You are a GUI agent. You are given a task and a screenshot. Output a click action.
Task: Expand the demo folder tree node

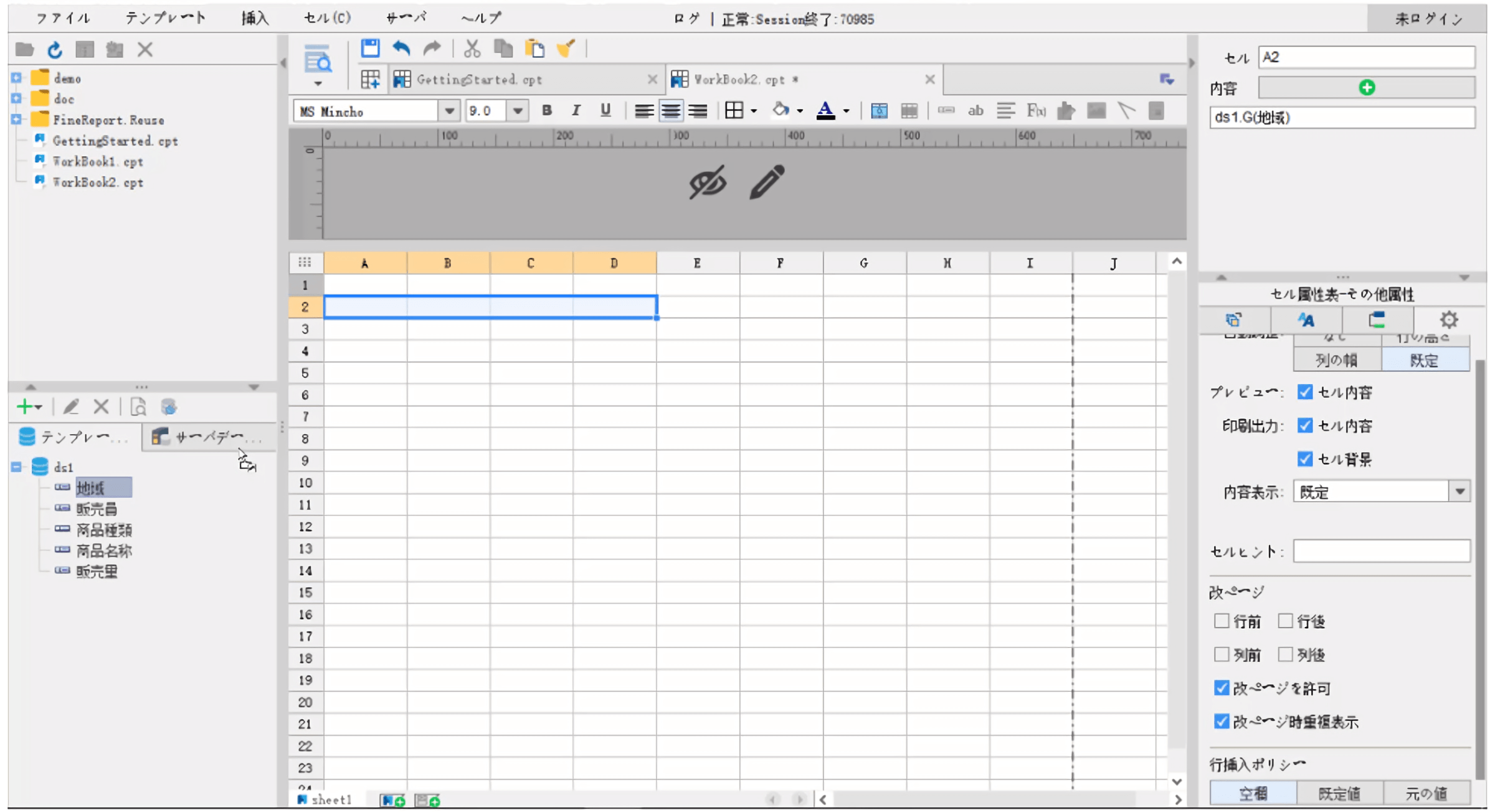point(16,78)
